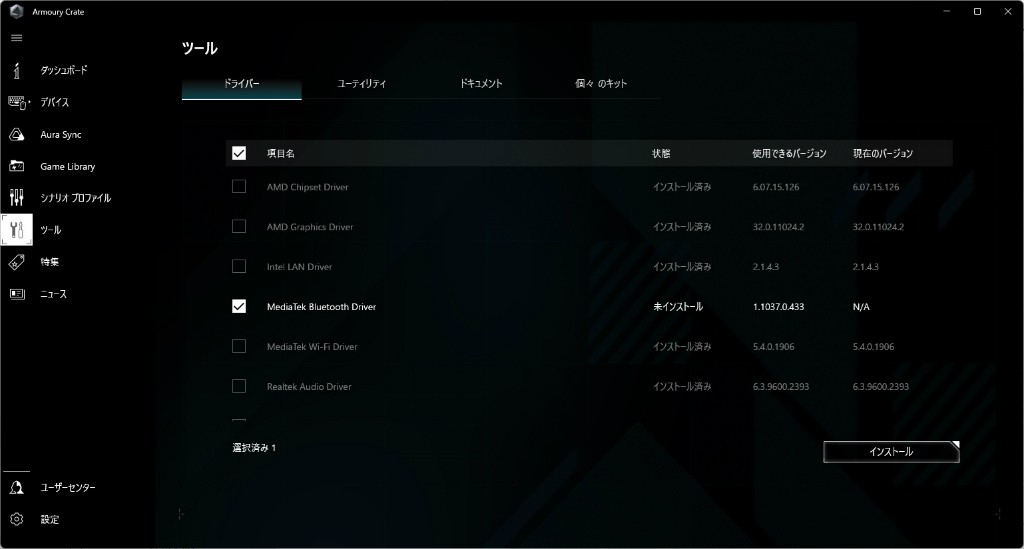Click available version 1.1037.0.433
The image size is (1024, 549).
(x=778, y=307)
